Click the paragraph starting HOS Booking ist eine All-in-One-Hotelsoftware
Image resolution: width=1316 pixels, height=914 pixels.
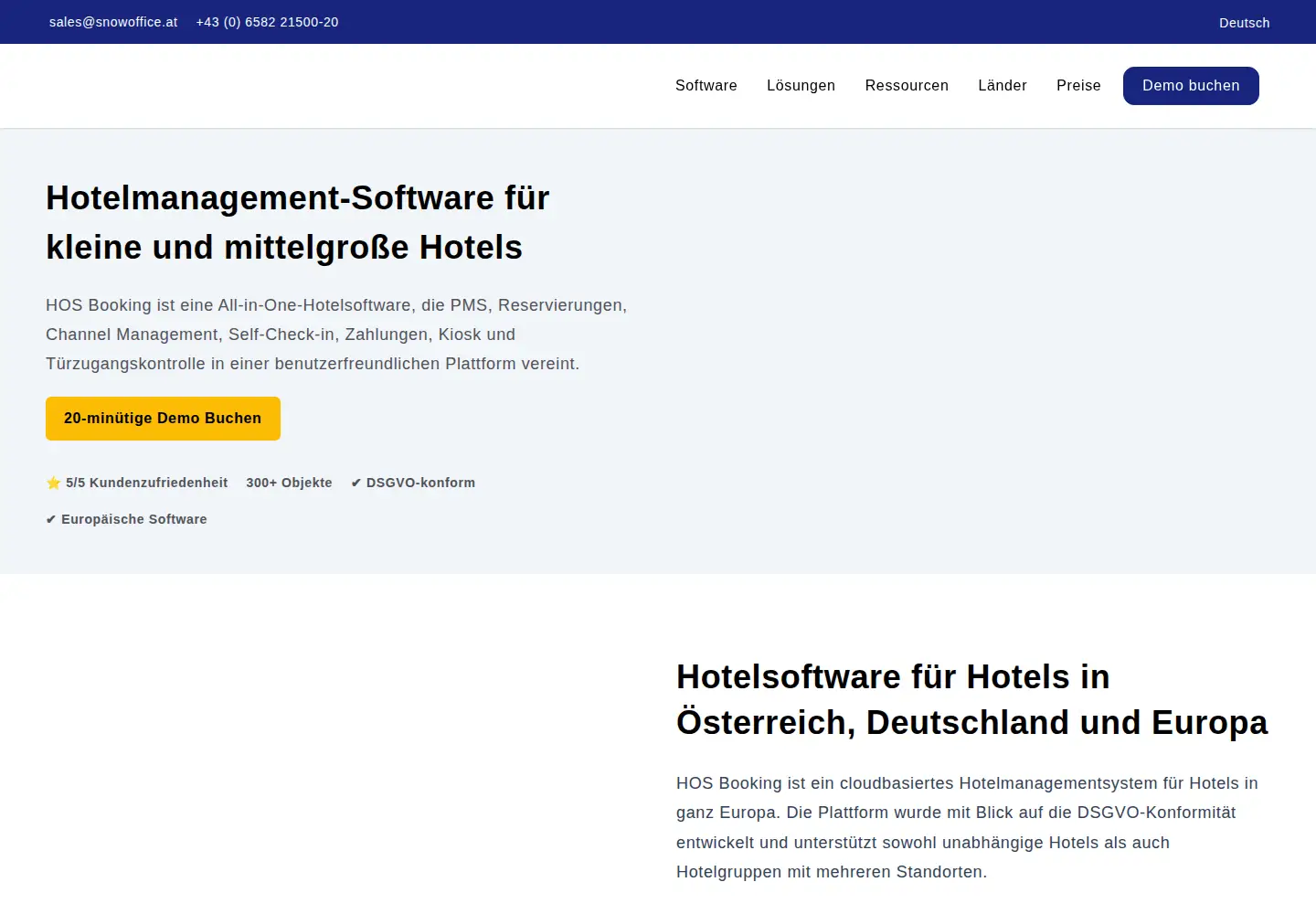(x=336, y=335)
